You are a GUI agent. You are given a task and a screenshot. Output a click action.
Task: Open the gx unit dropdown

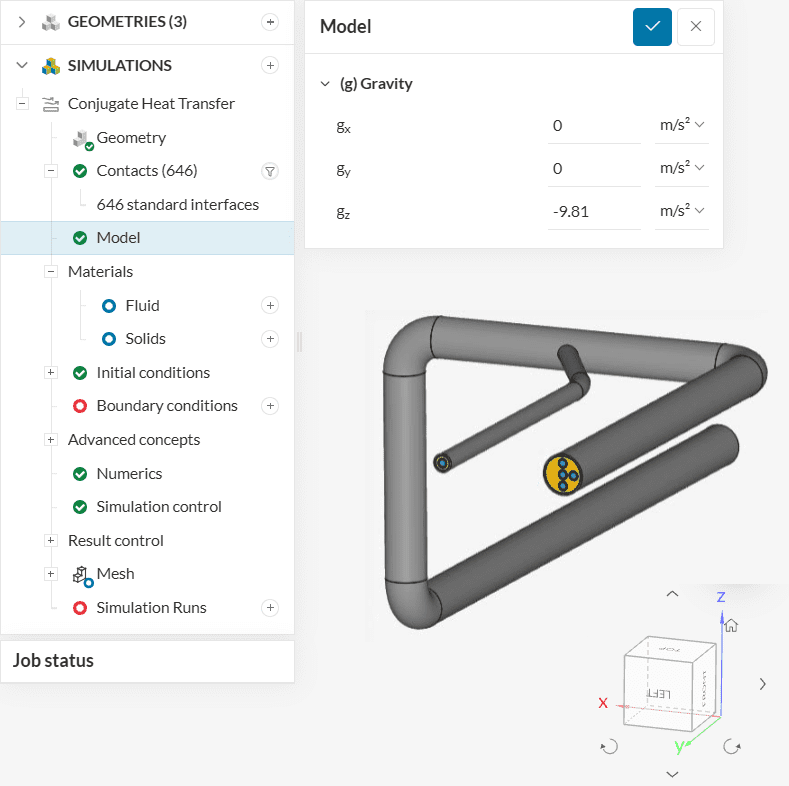(x=682, y=125)
